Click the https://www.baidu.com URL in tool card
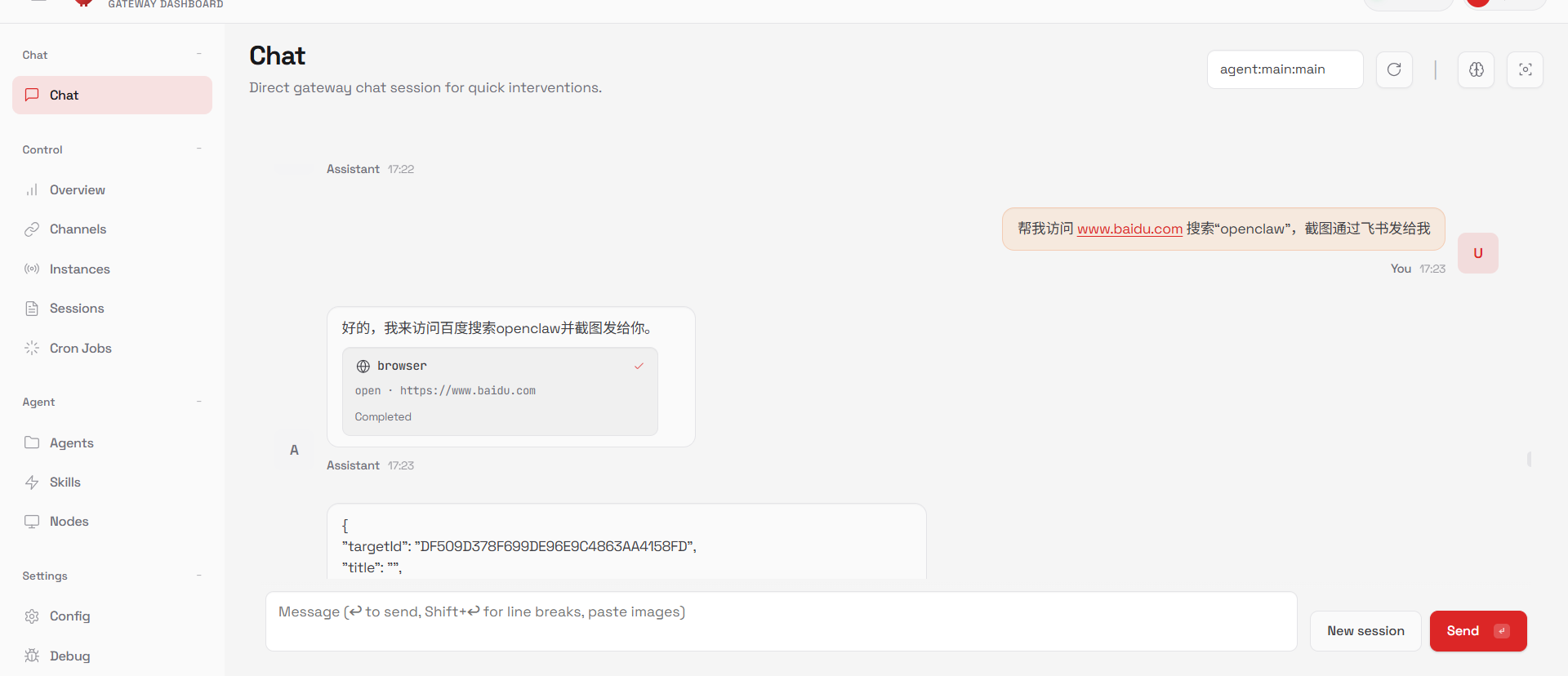The height and width of the screenshot is (676, 1568). coord(468,391)
